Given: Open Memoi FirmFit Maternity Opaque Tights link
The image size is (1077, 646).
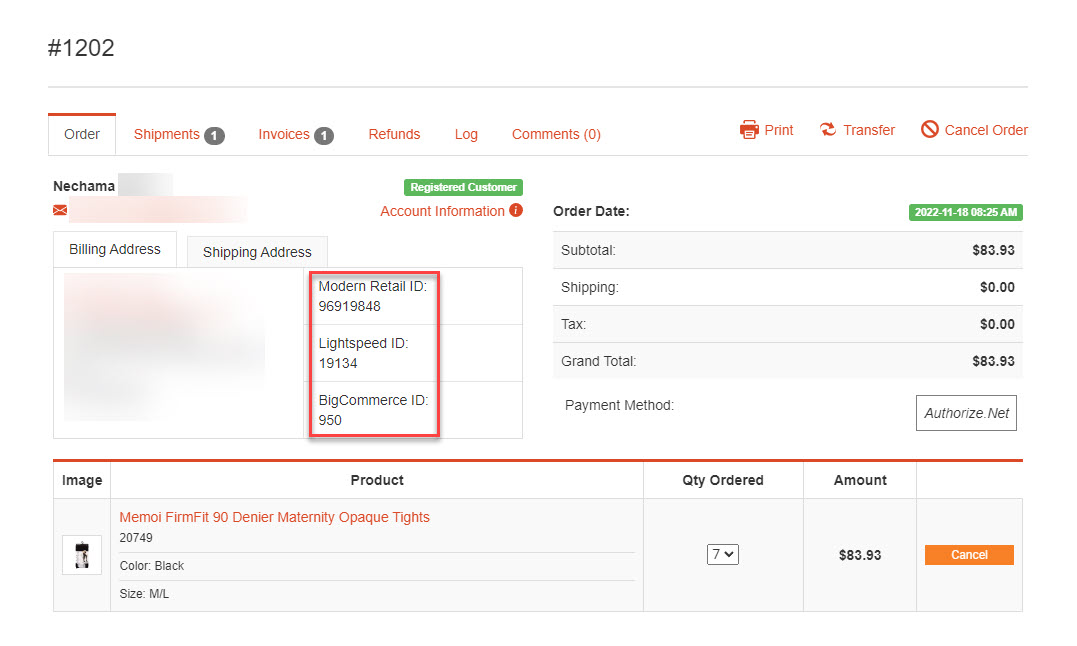Looking at the screenshot, I should 275,517.
